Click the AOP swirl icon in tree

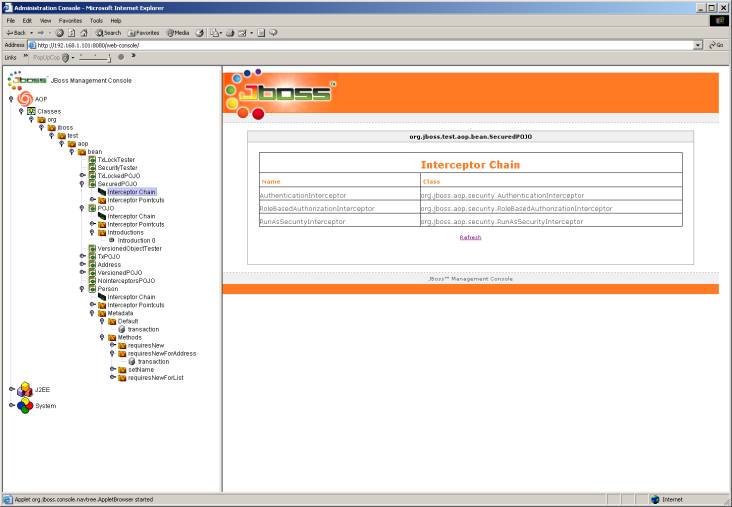pos(25,99)
